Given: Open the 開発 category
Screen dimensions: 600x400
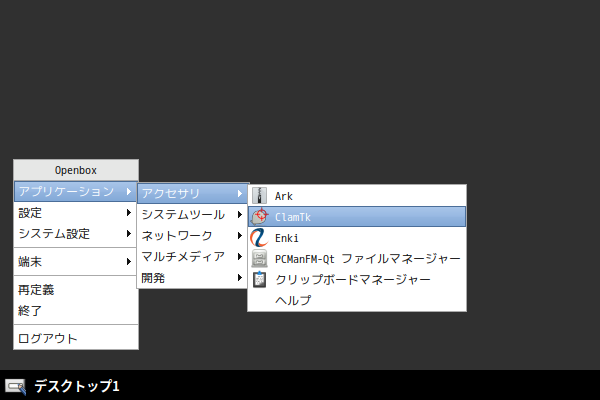Looking at the screenshot, I should click(x=192, y=278).
